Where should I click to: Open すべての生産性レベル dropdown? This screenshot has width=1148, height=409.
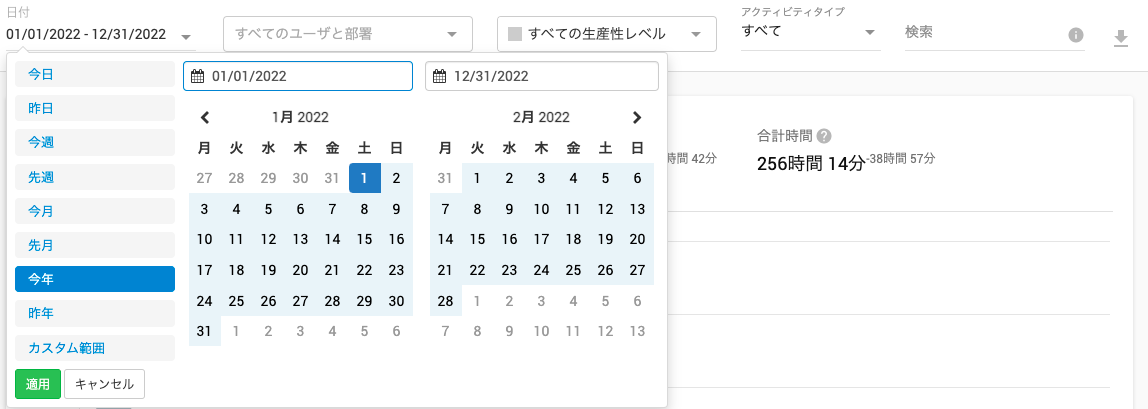(x=606, y=34)
